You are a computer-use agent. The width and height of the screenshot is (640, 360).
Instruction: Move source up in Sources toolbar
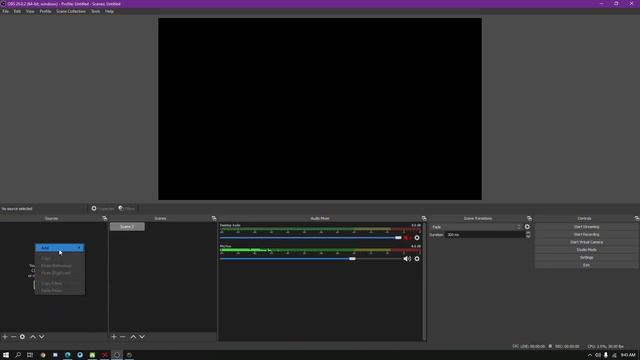point(33,337)
